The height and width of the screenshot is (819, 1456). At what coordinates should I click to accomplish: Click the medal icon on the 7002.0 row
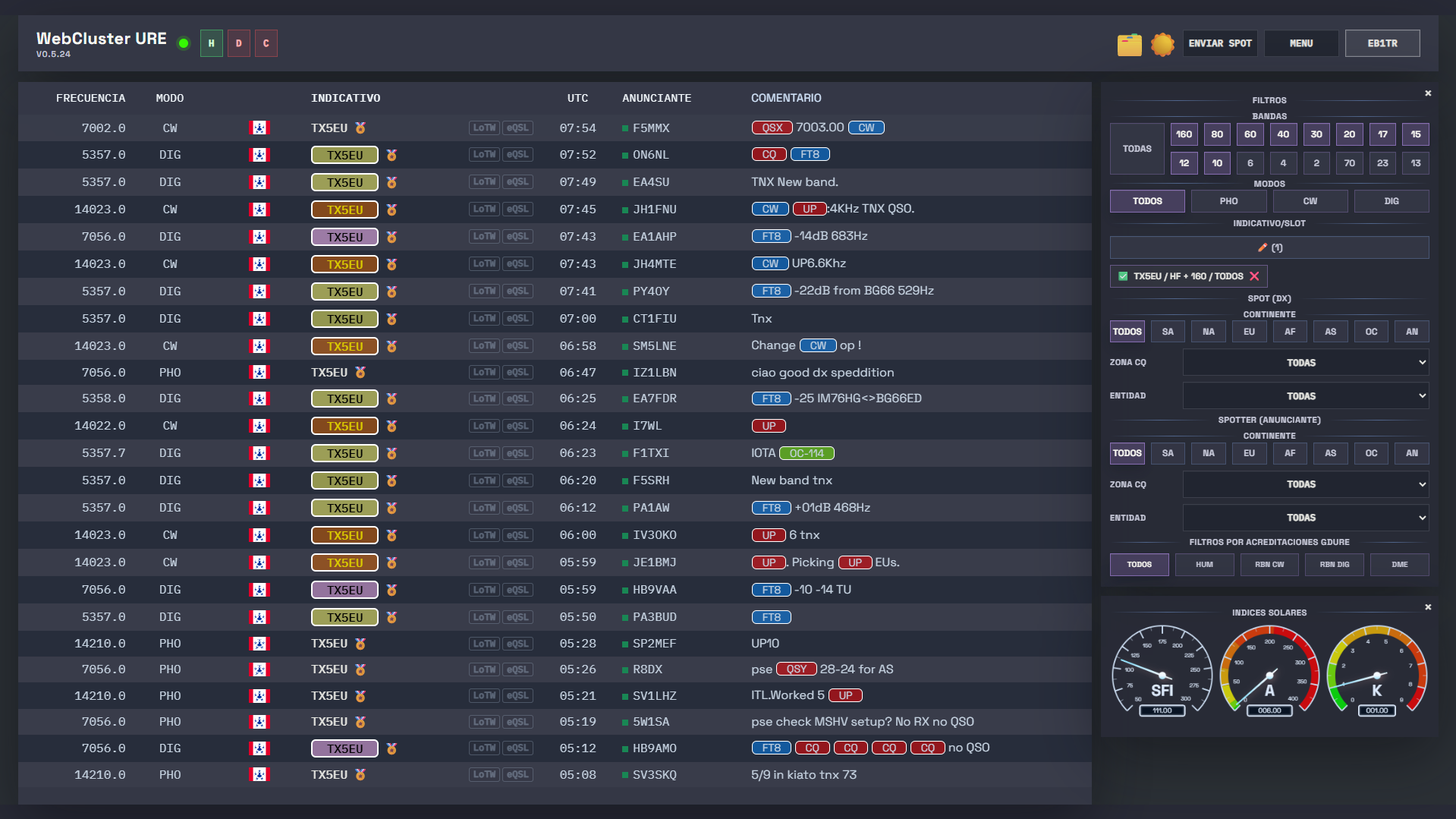point(360,128)
